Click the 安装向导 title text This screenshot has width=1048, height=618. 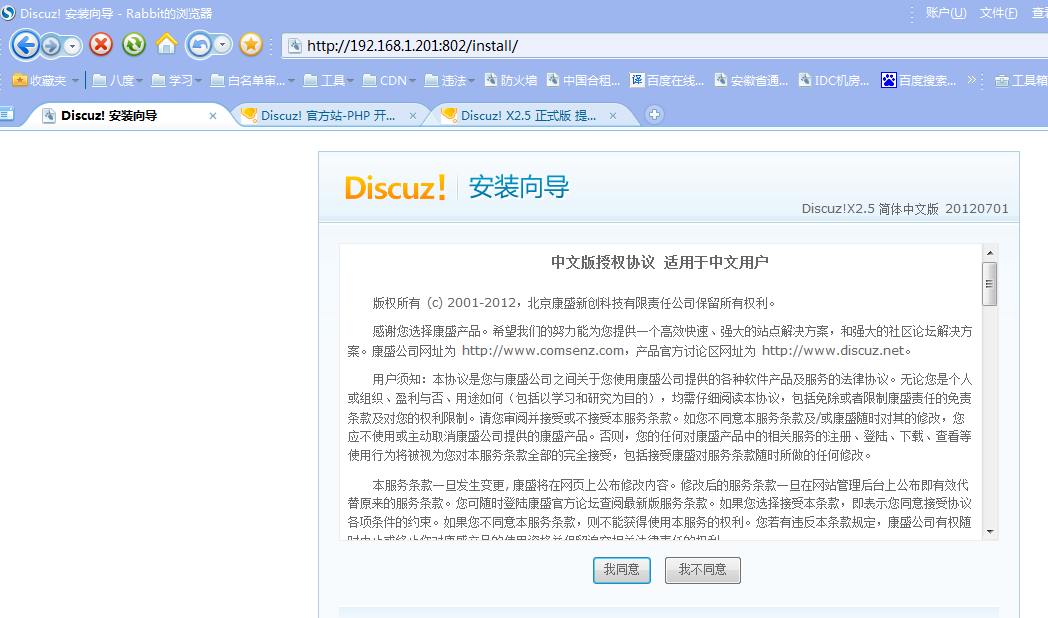point(519,186)
